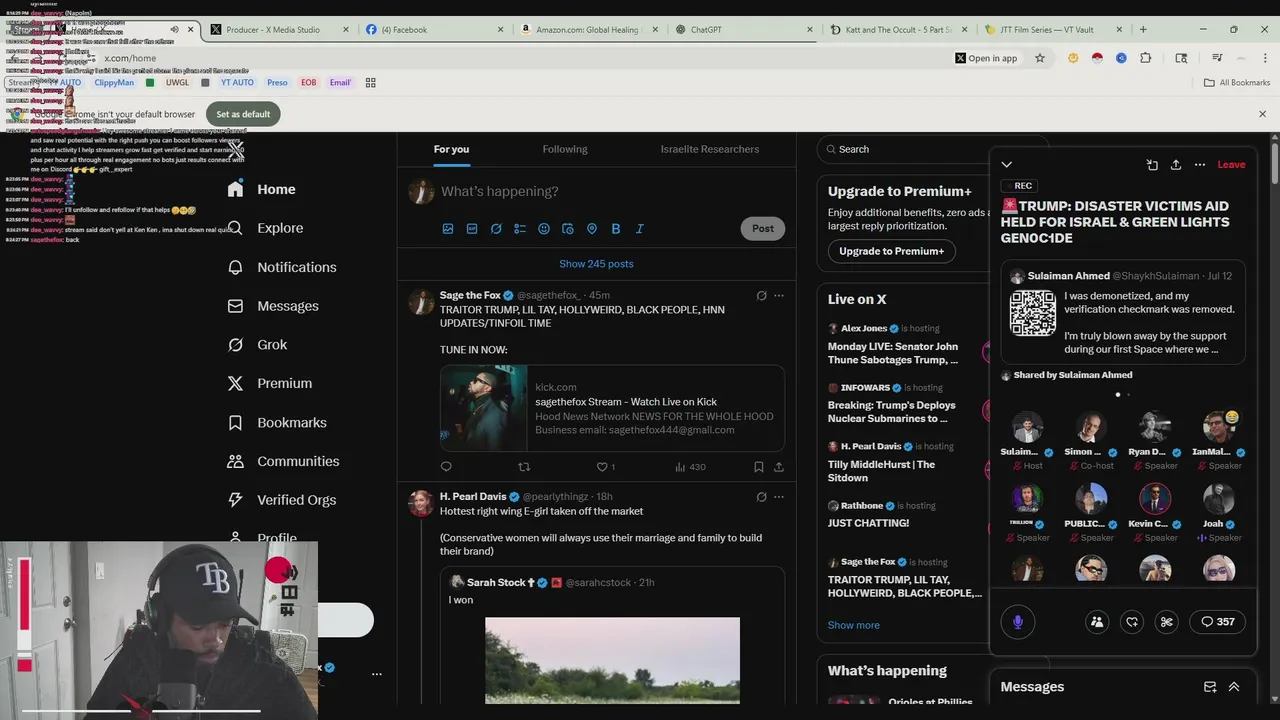Send a reaction heart in the Space

click(x=1132, y=622)
